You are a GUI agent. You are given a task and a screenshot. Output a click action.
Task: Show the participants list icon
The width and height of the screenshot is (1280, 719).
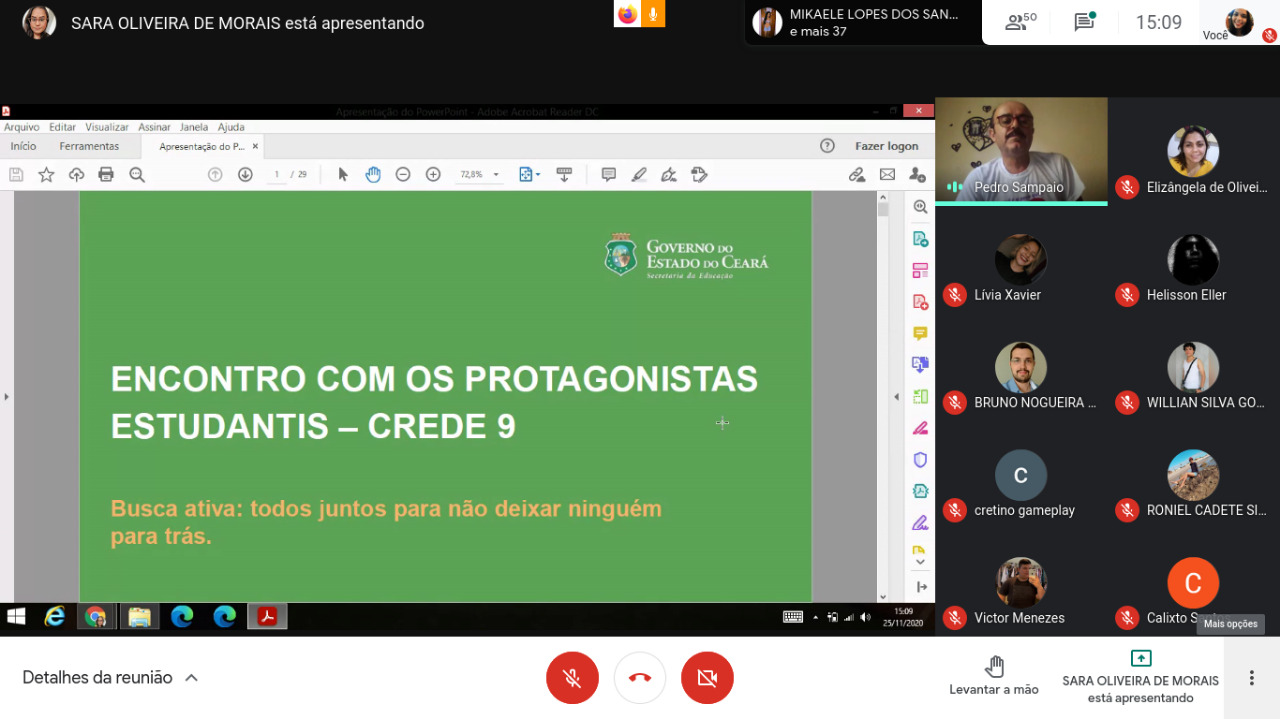(1020, 22)
